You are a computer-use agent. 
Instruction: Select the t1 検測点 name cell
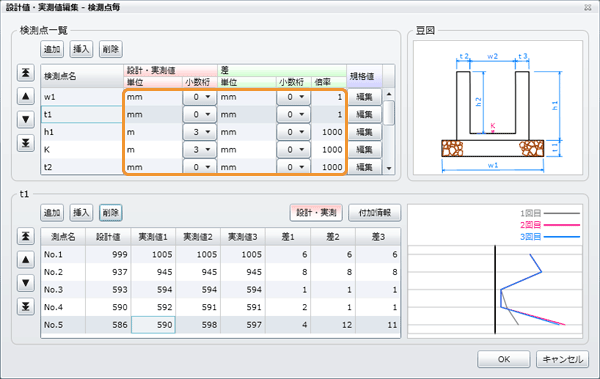click(82, 114)
